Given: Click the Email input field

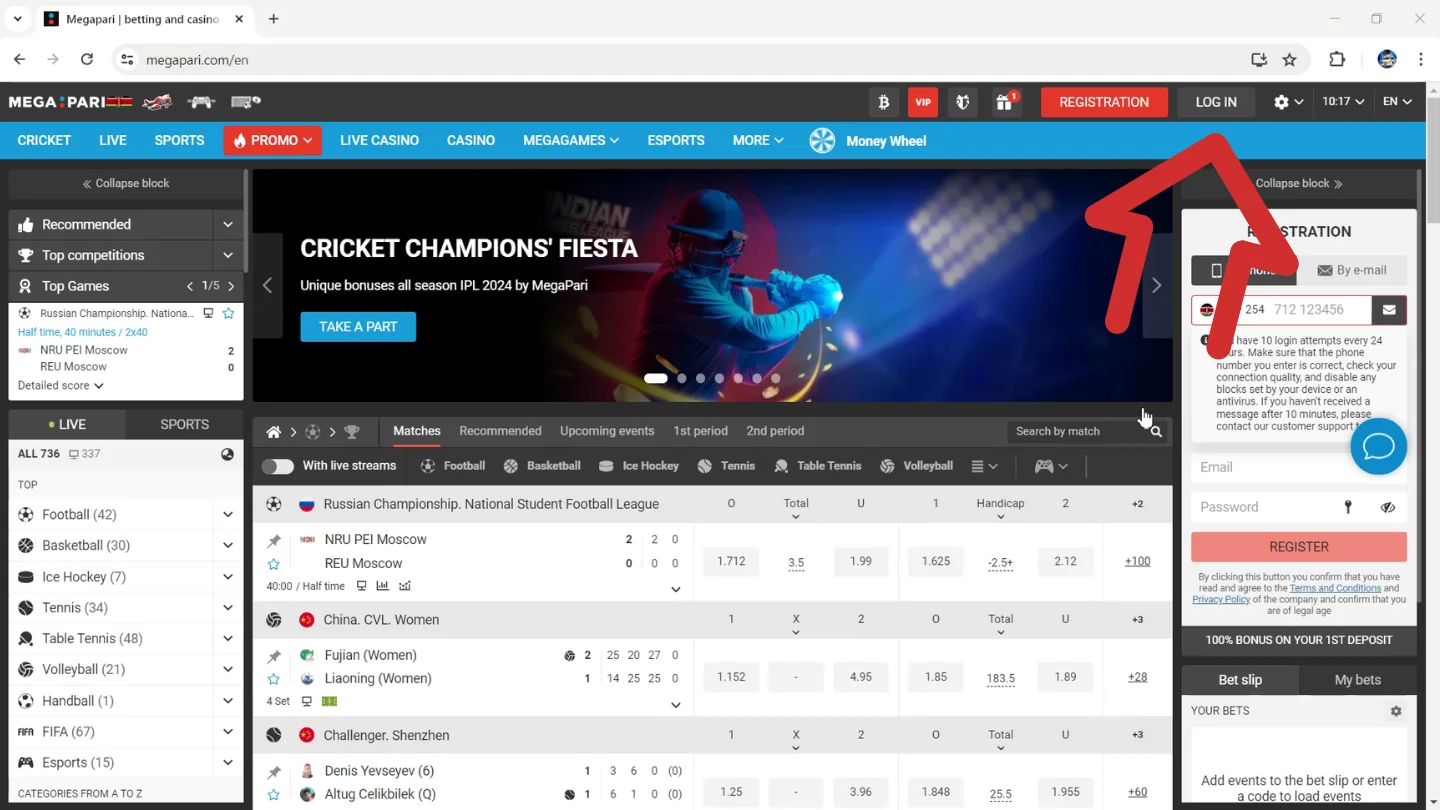Looking at the screenshot, I should point(1299,467).
